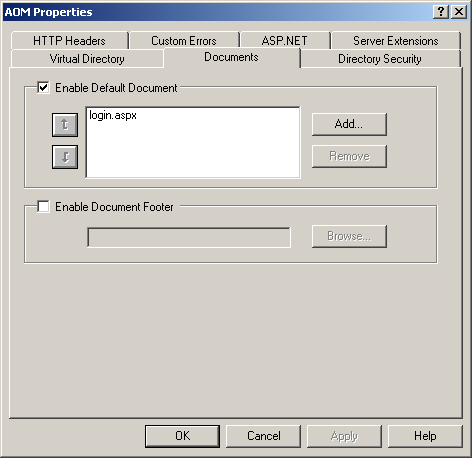The width and height of the screenshot is (472, 458).
Task: Confirm changes with OK button
Action: coord(182,436)
